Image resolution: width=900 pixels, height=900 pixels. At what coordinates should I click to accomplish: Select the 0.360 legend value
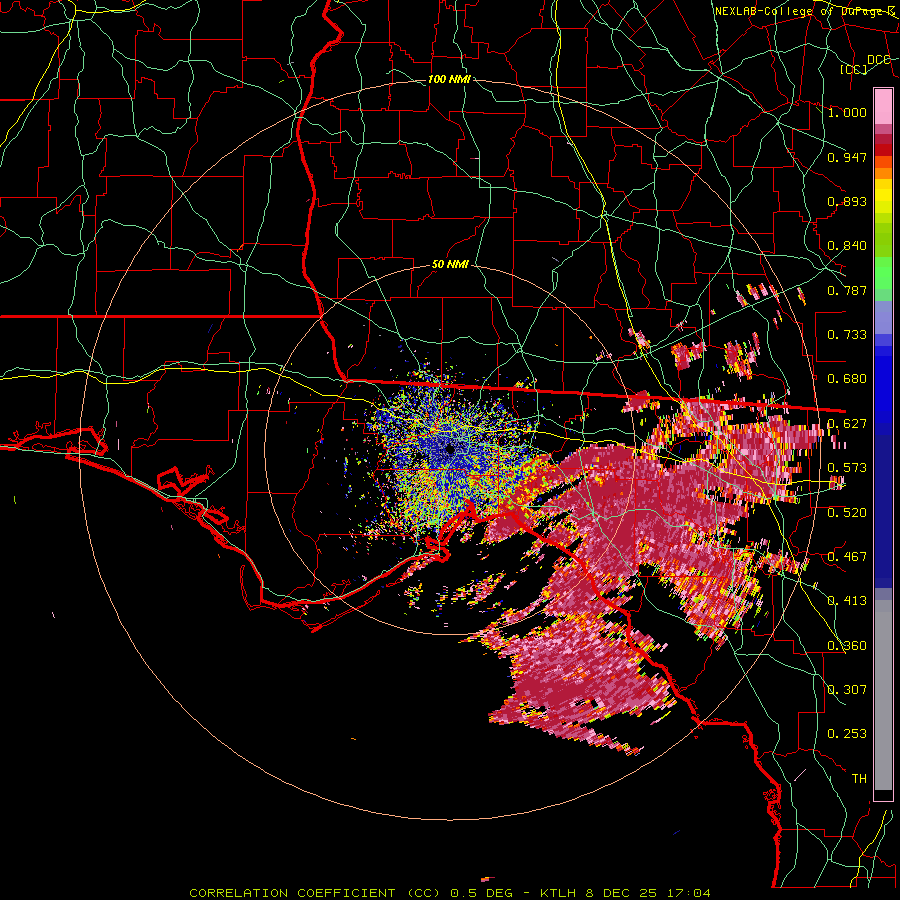pyautogui.click(x=847, y=646)
